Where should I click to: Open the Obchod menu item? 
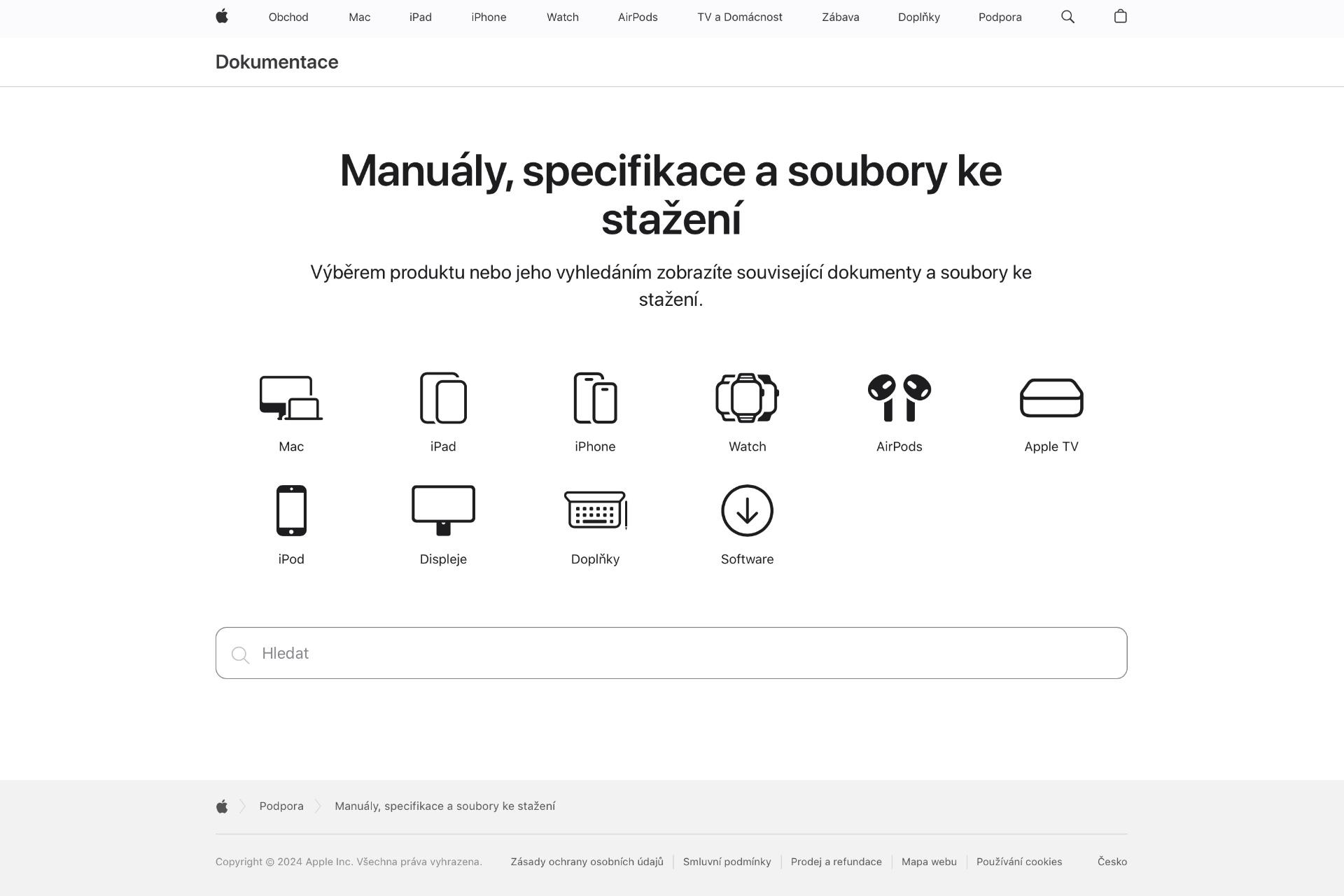[x=288, y=17]
